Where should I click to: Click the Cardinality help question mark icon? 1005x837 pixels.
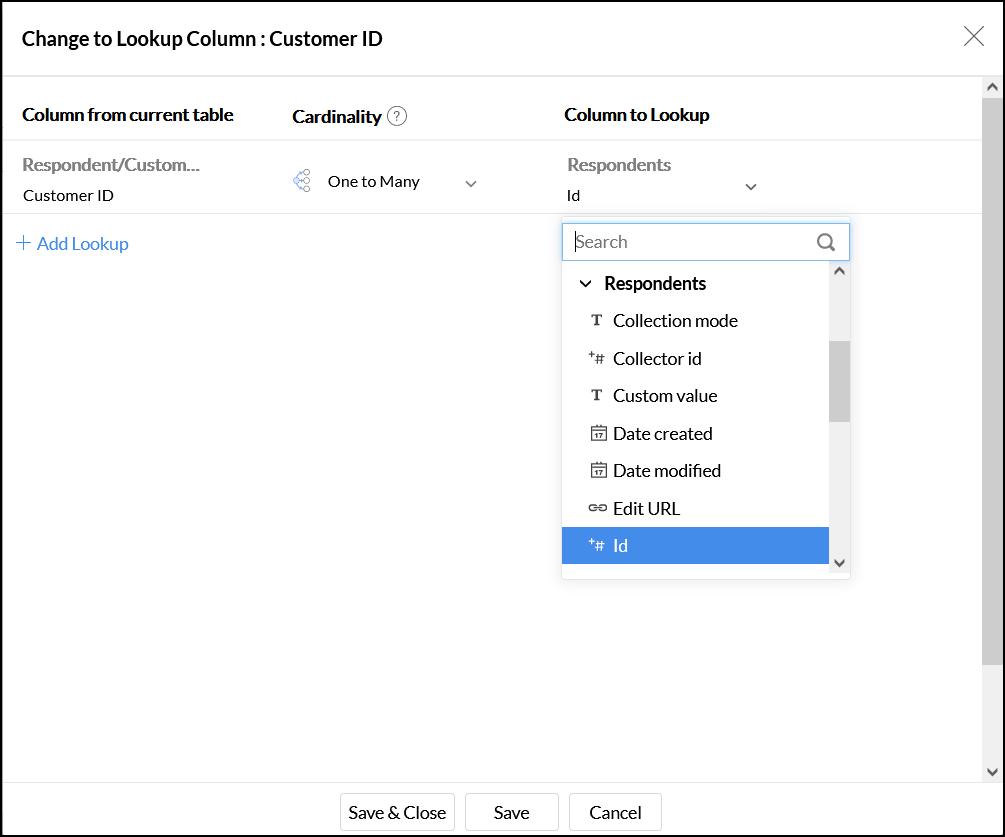397,116
